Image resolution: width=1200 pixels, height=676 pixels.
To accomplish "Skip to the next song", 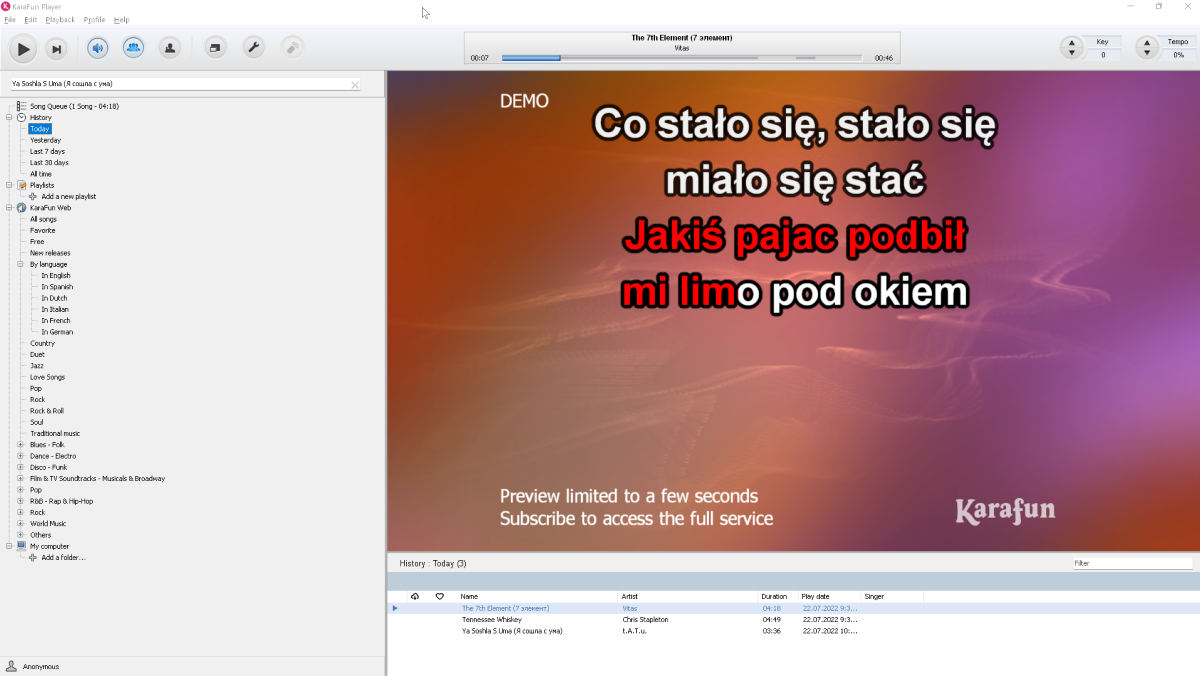I will [57, 48].
